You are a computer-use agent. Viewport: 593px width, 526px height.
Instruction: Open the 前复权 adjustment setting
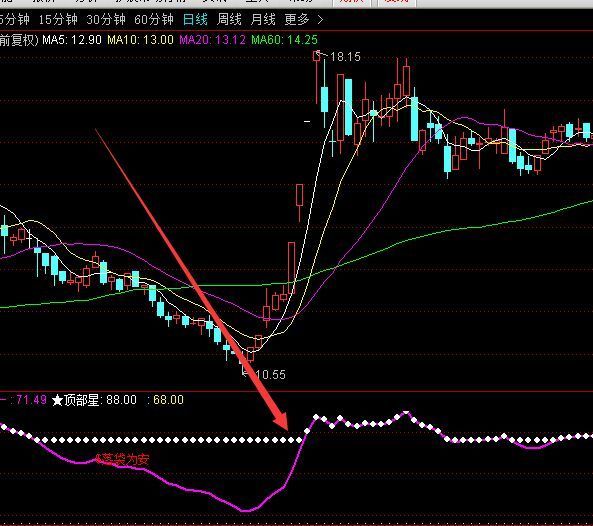(19, 40)
